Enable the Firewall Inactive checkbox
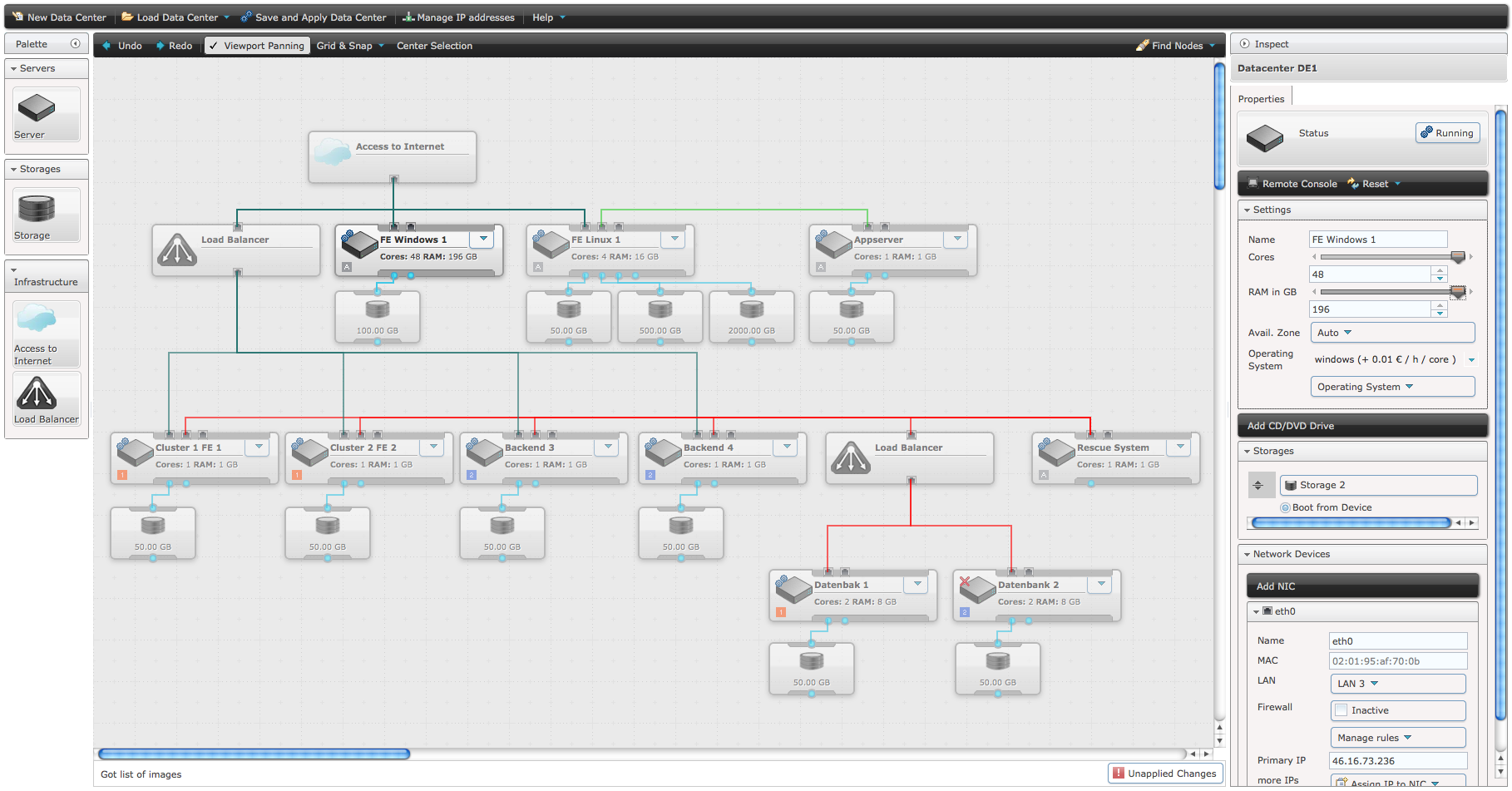The image size is (1512, 791). point(1341,710)
